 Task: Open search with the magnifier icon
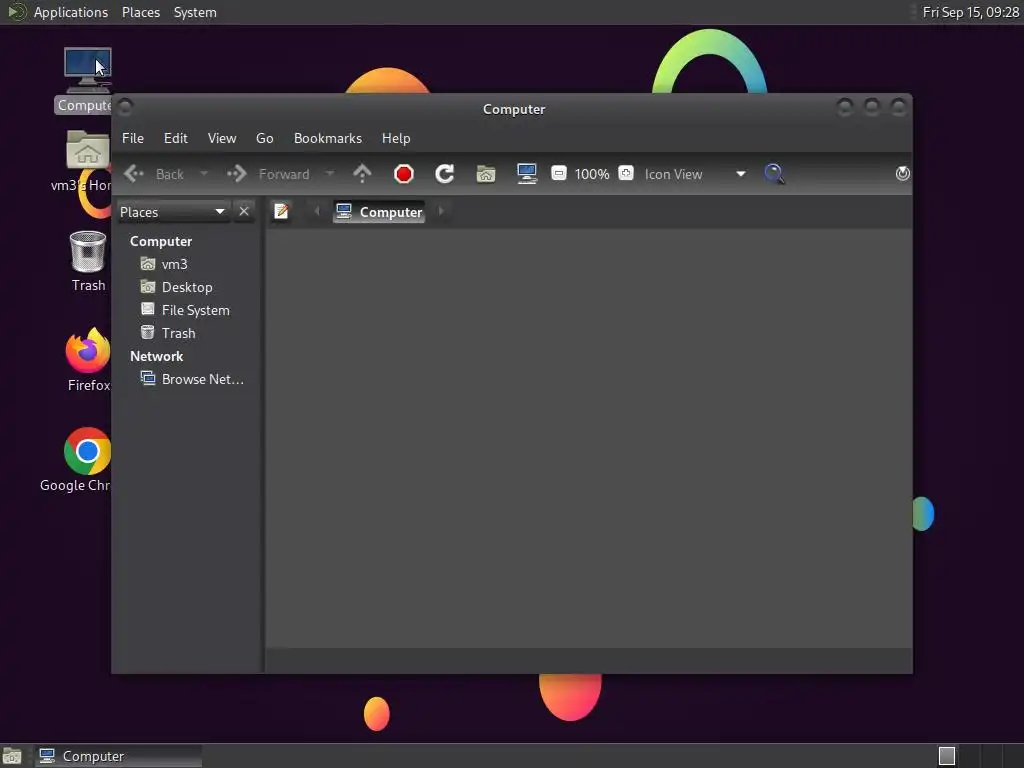click(x=774, y=174)
